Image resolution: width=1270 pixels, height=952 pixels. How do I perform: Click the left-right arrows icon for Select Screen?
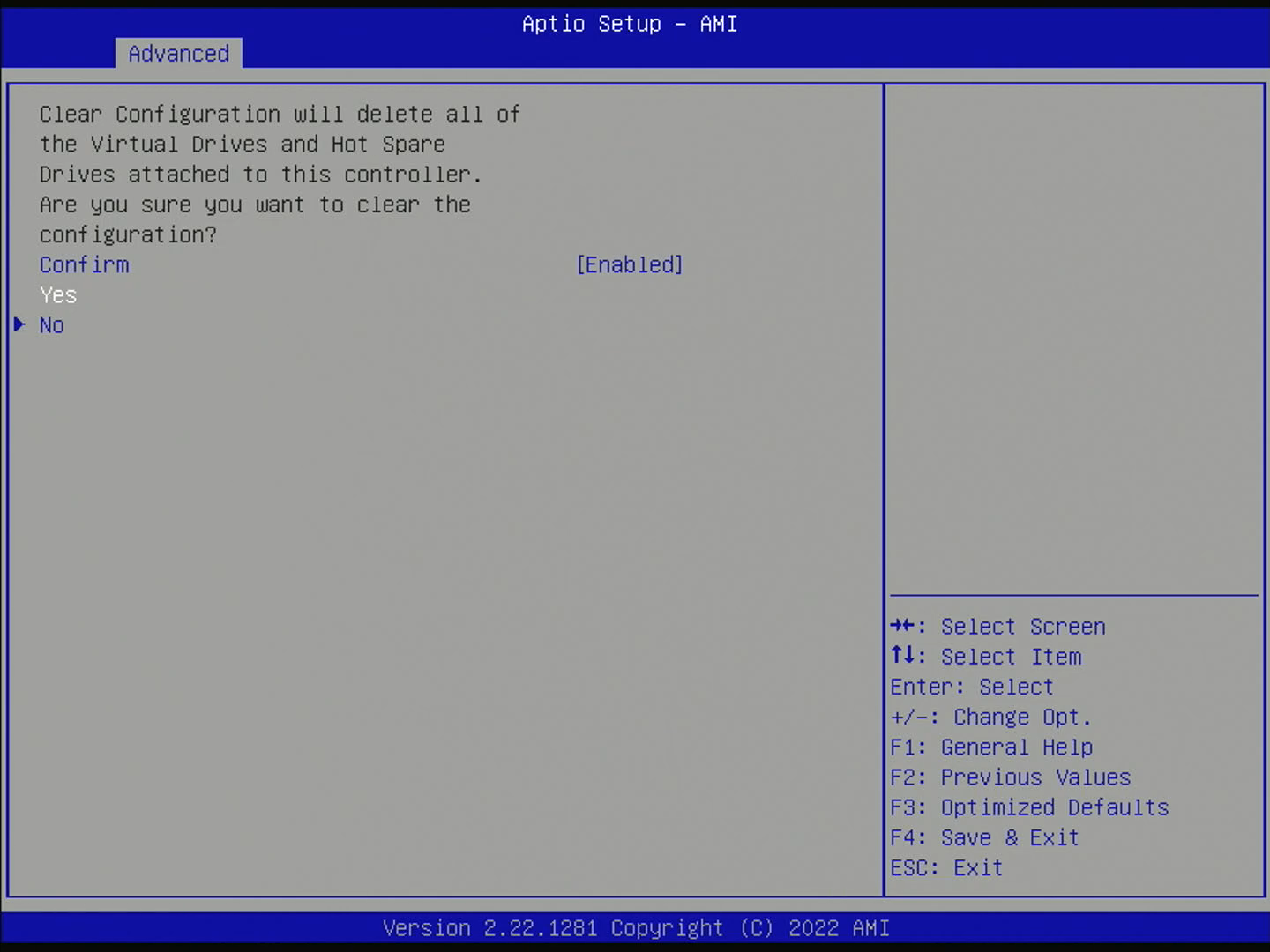[902, 626]
